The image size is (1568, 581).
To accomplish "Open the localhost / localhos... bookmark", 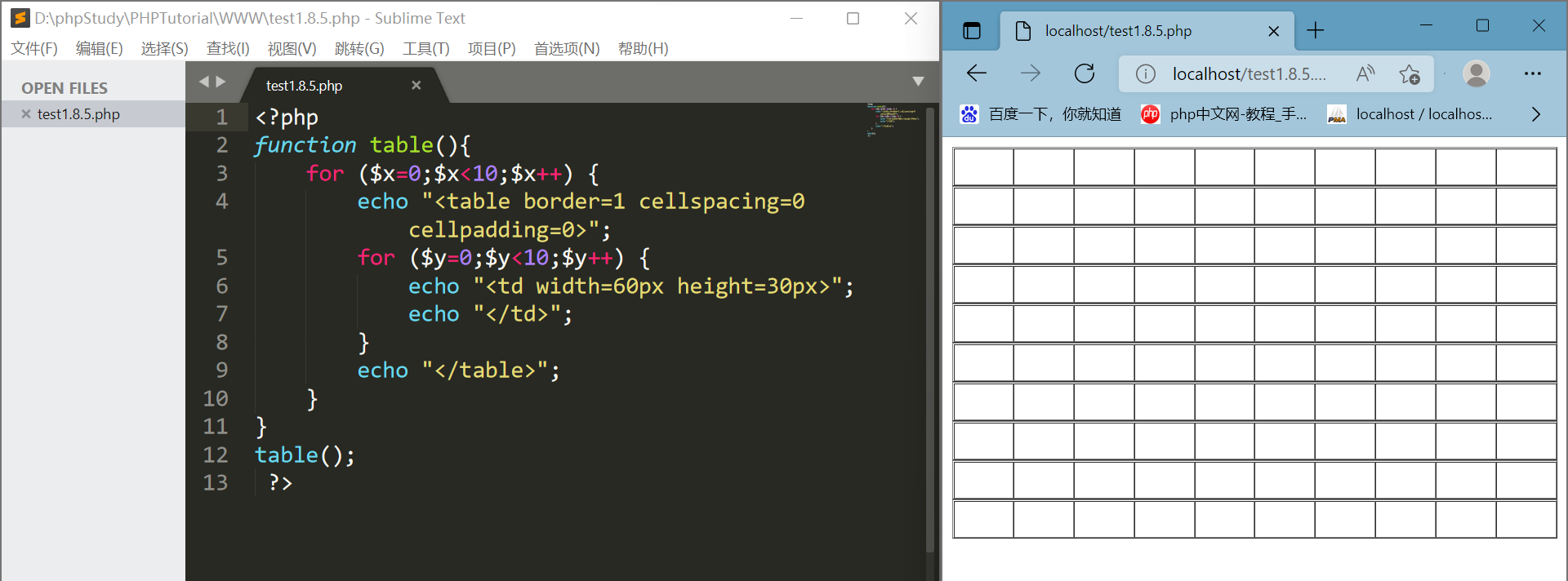I will (1410, 114).
